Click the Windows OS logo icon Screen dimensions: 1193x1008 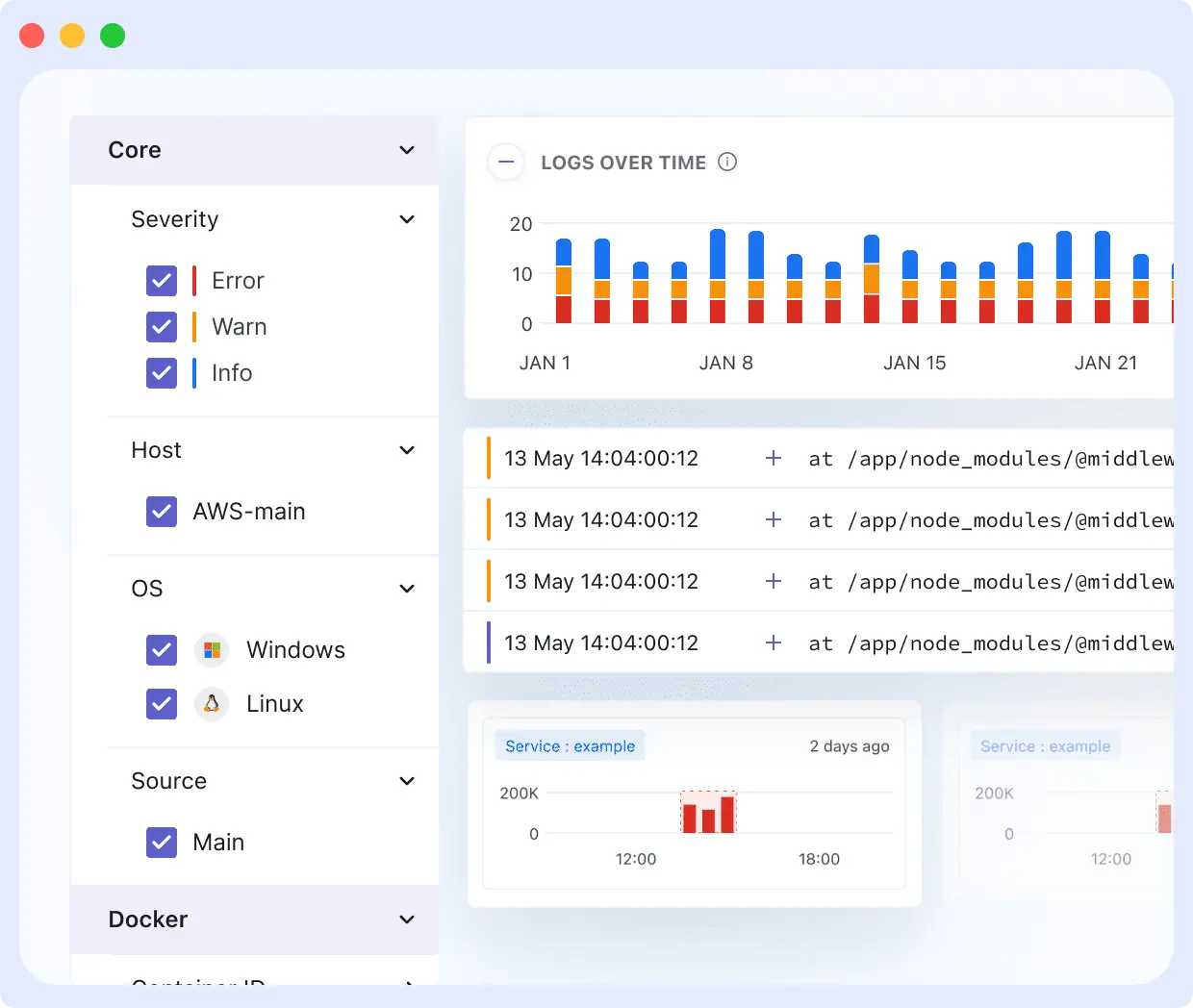coord(212,650)
